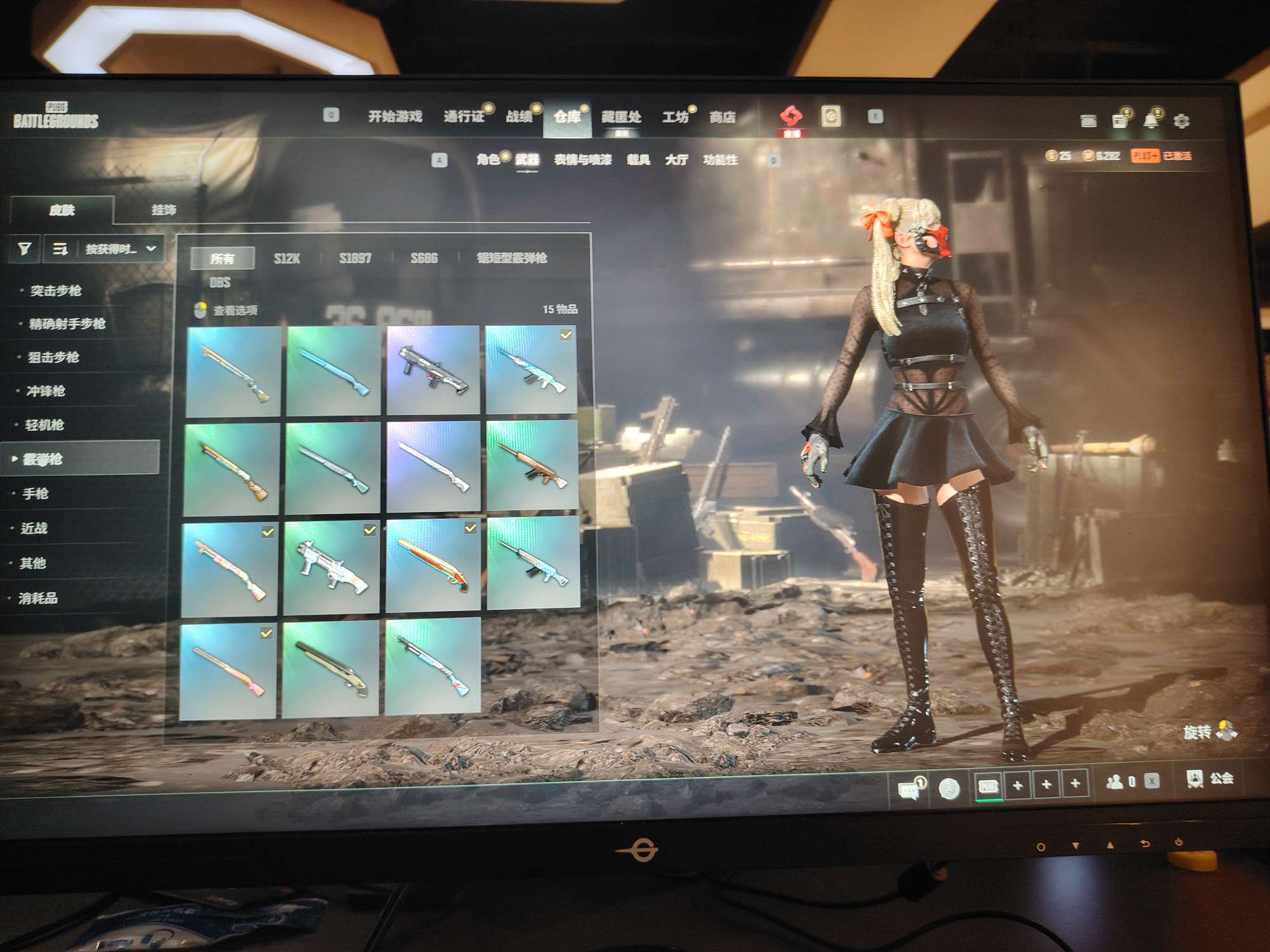
Task: Expand the 手枪 category
Action: click(36, 494)
